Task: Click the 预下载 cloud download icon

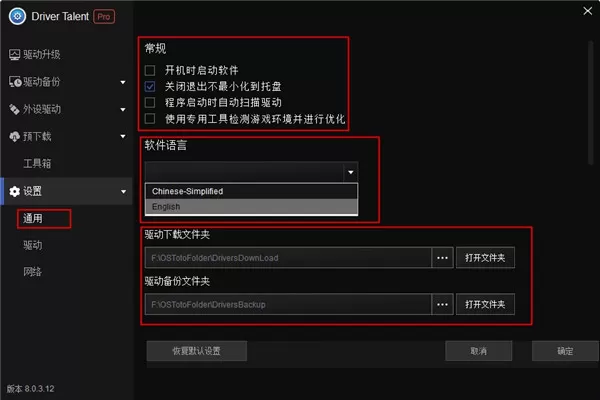Action: (15, 137)
